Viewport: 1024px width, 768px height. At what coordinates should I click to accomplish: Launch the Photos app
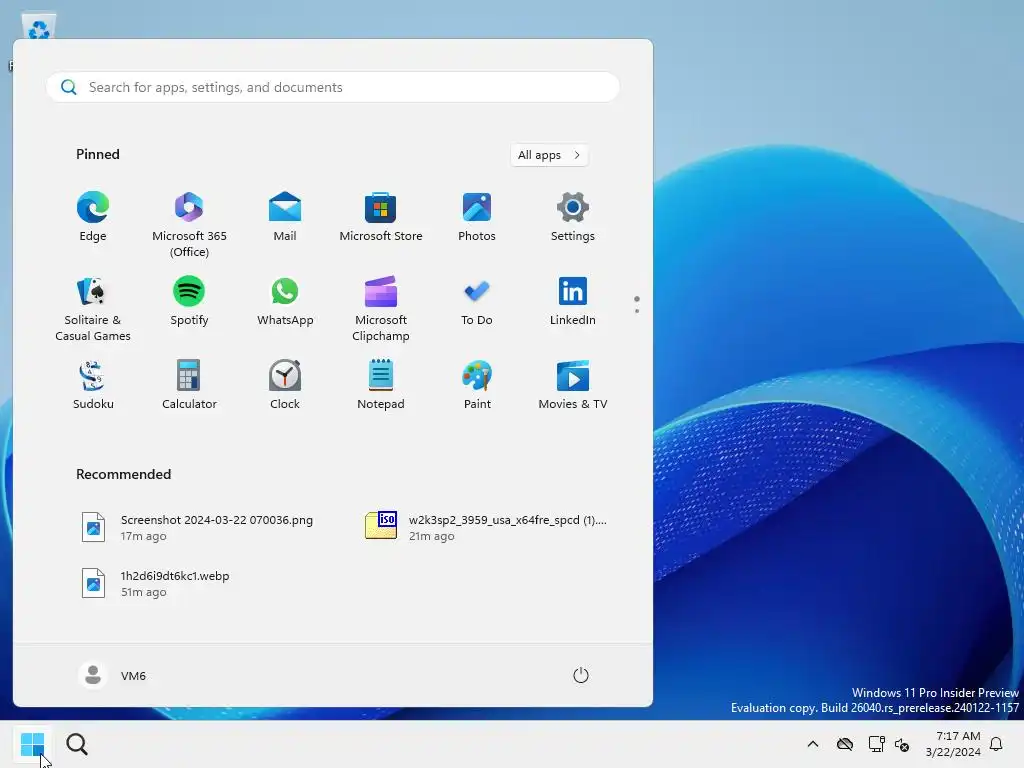click(477, 217)
